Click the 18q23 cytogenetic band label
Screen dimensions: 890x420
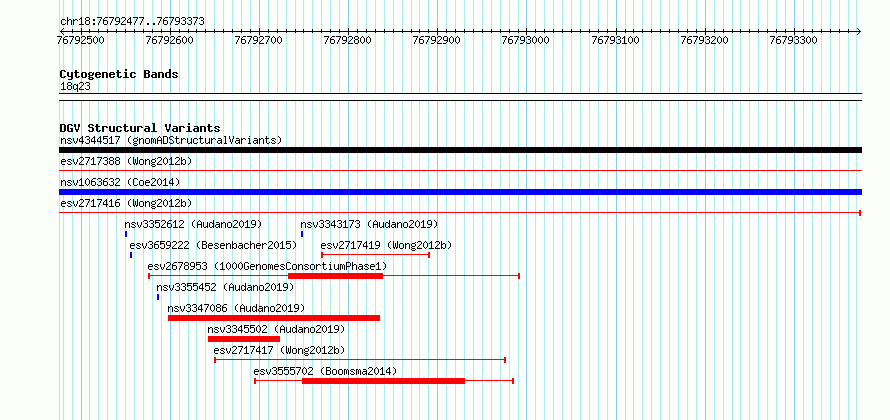(75, 87)
